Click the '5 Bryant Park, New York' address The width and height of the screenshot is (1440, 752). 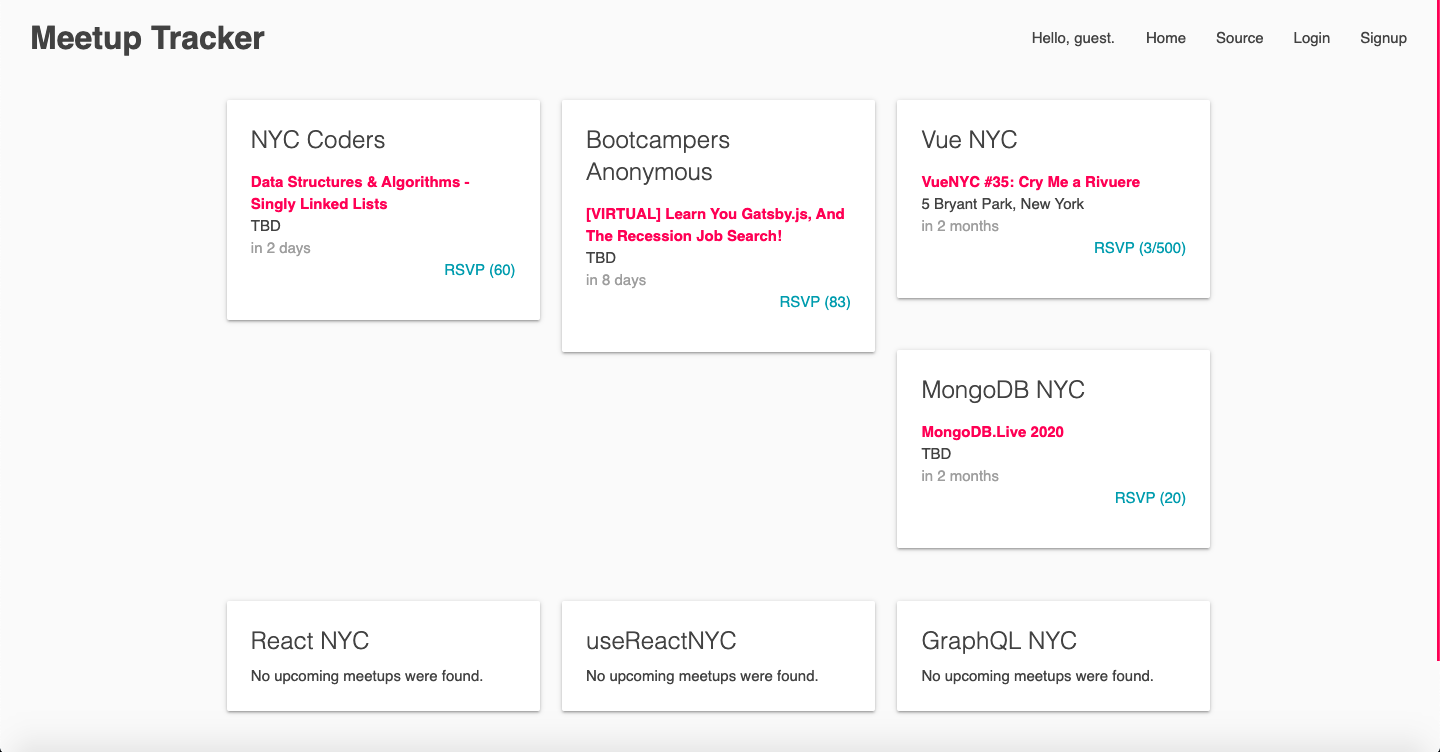[1002, 204]
